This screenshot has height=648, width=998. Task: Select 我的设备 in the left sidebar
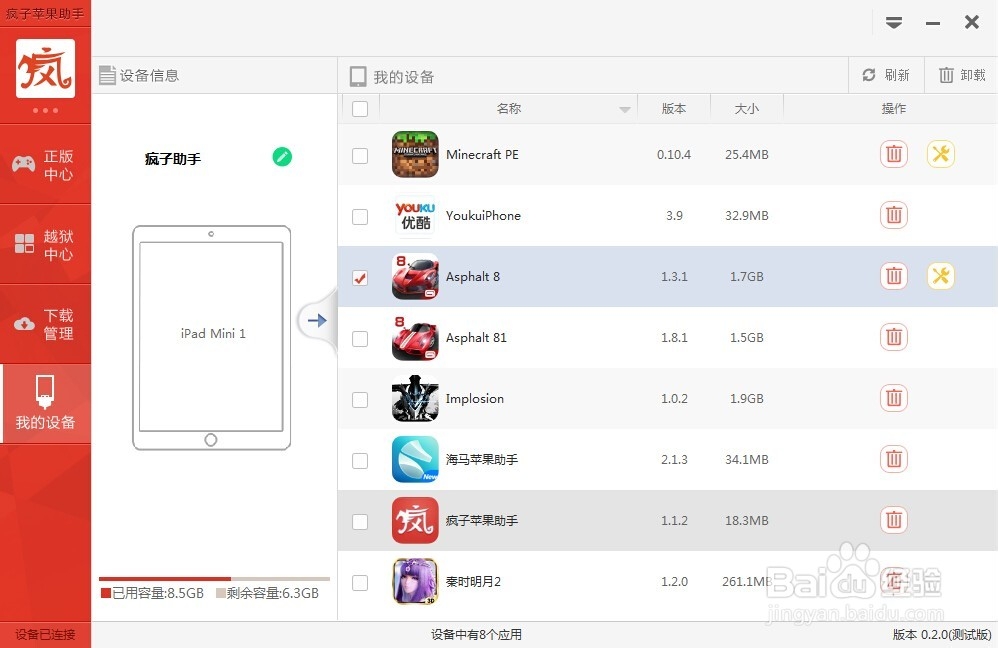pos(46,403)
